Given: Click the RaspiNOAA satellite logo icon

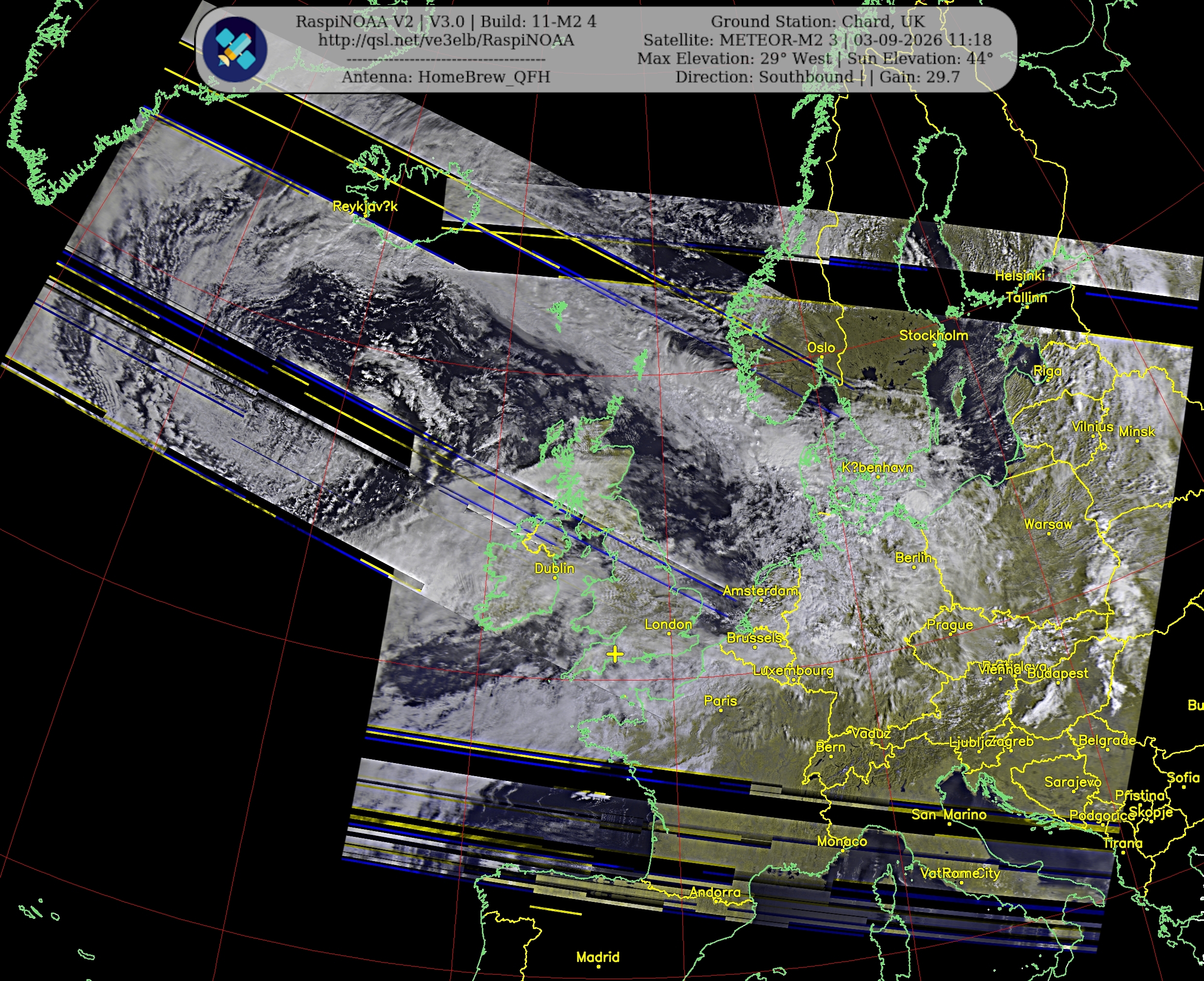Looking at the screenshot, I should click(234, 50).
